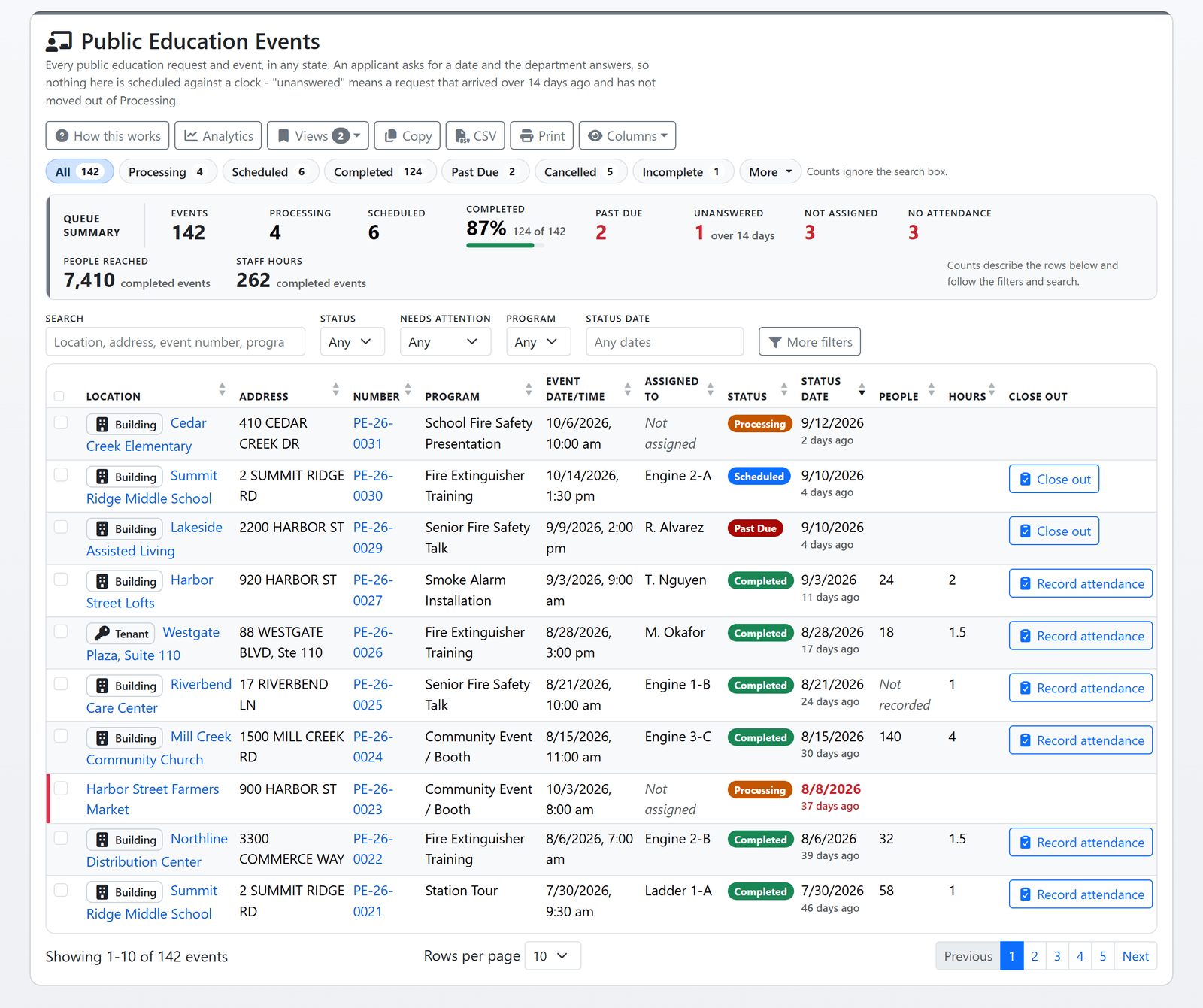
Task: Click the copy icon on Copy button
Action: [390, 136]
